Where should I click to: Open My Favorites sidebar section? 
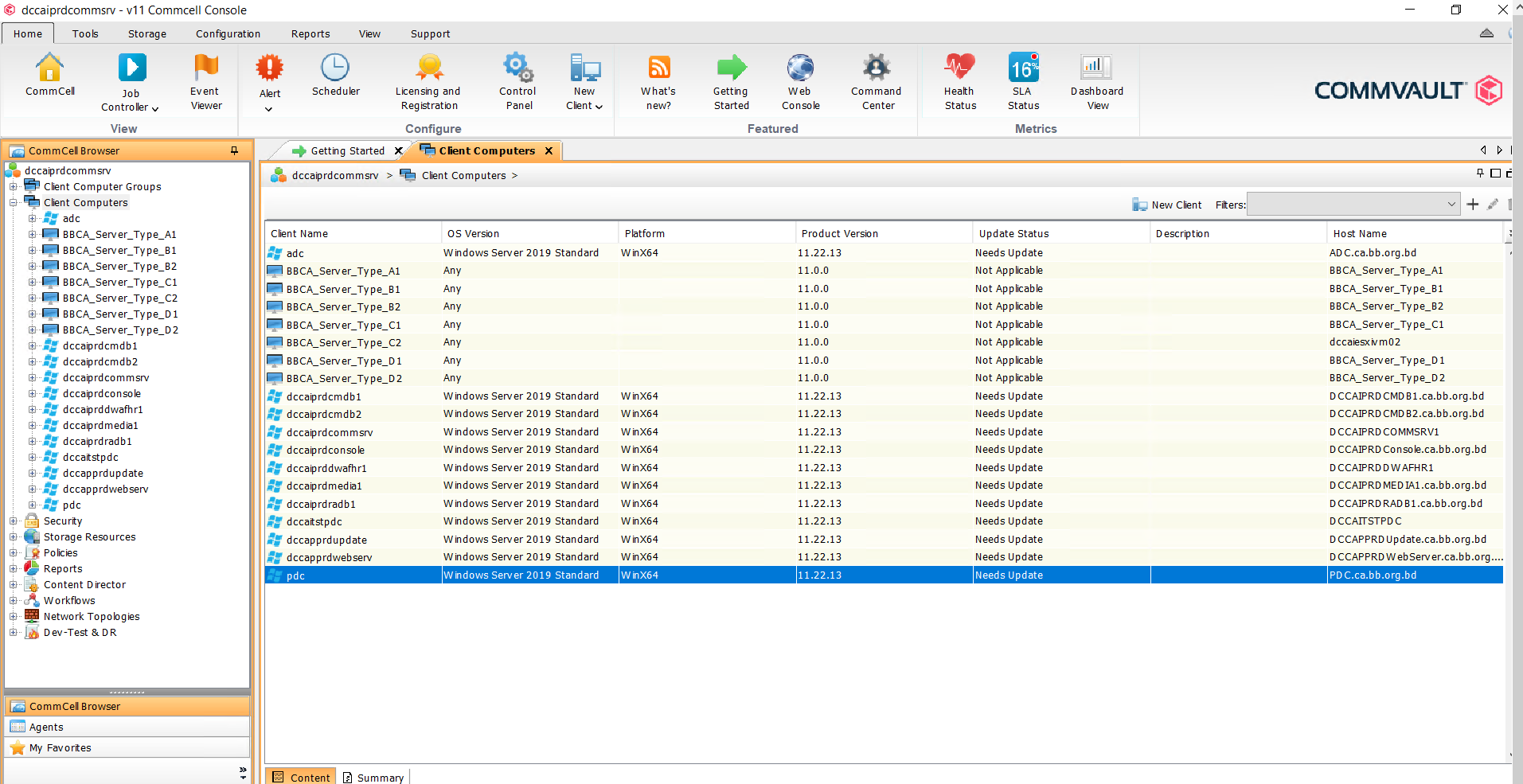(x=127, y=747)
